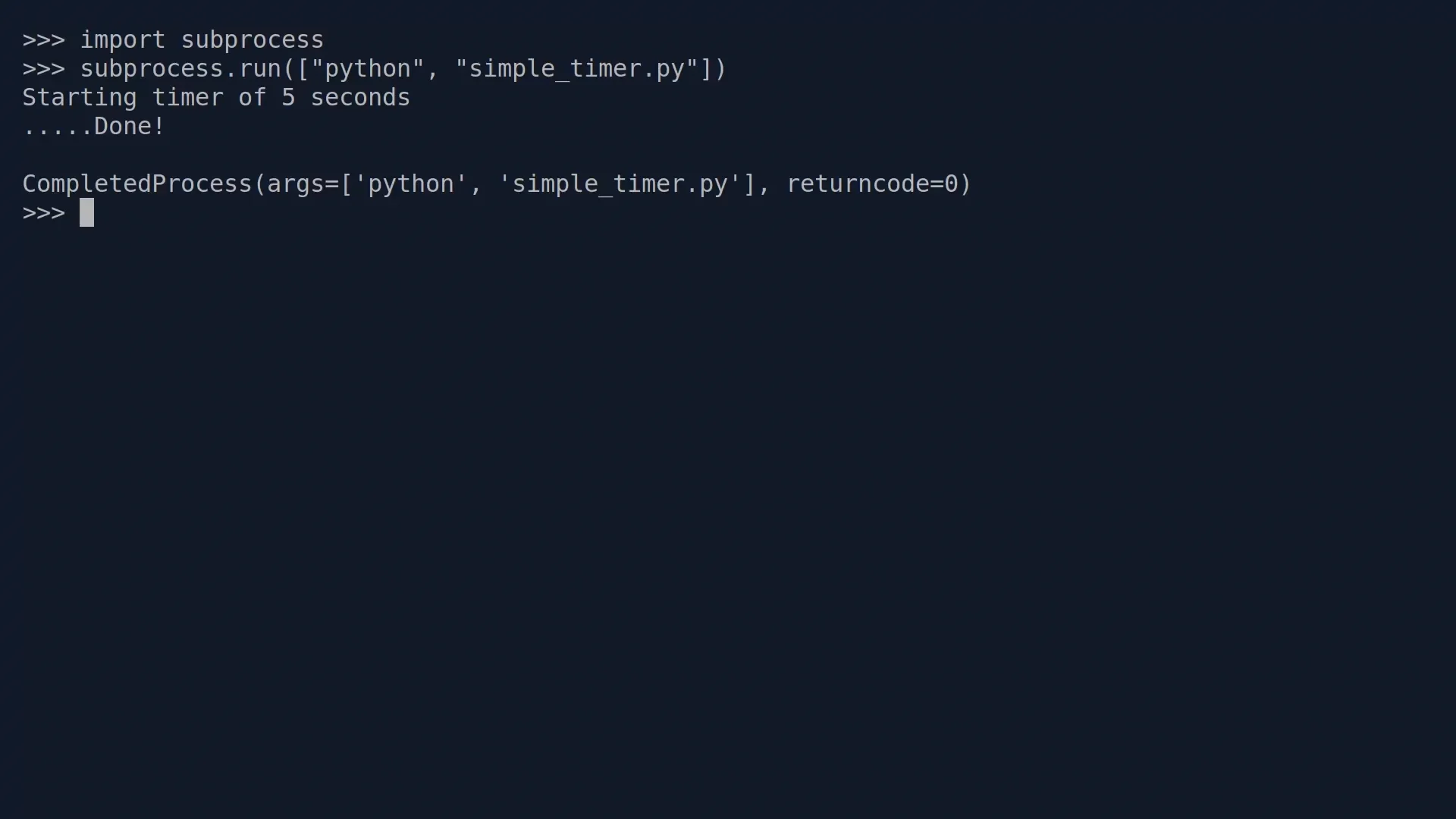The image size is (1456, 819).
Task: Click the double-quoted "python" argument string
Action: 368,69
